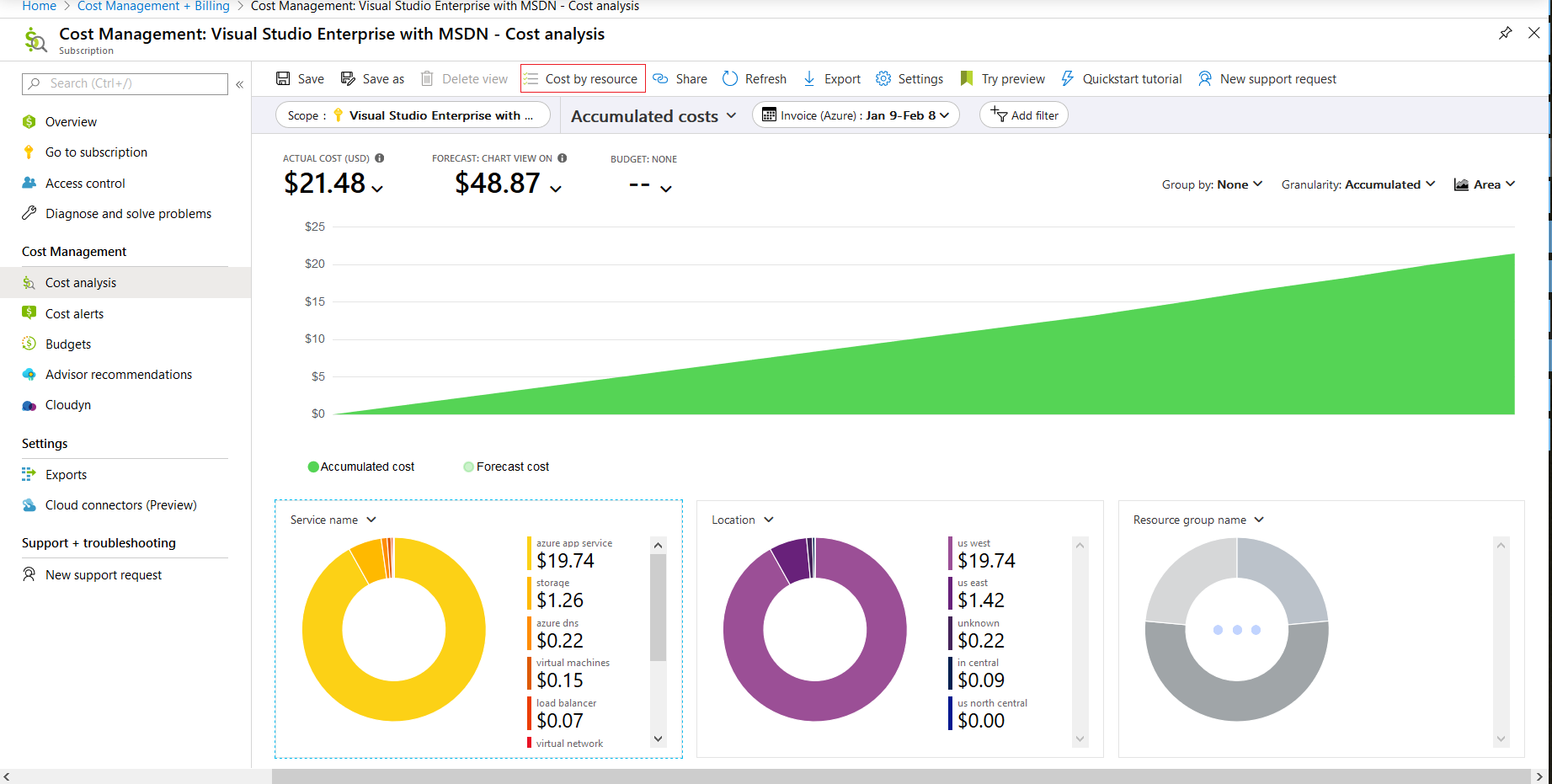Viewport: 1552px width, 784px height.
Task: Open the Area chart type dropdown
Action: pyautogui.click(x=1485, y=184)
